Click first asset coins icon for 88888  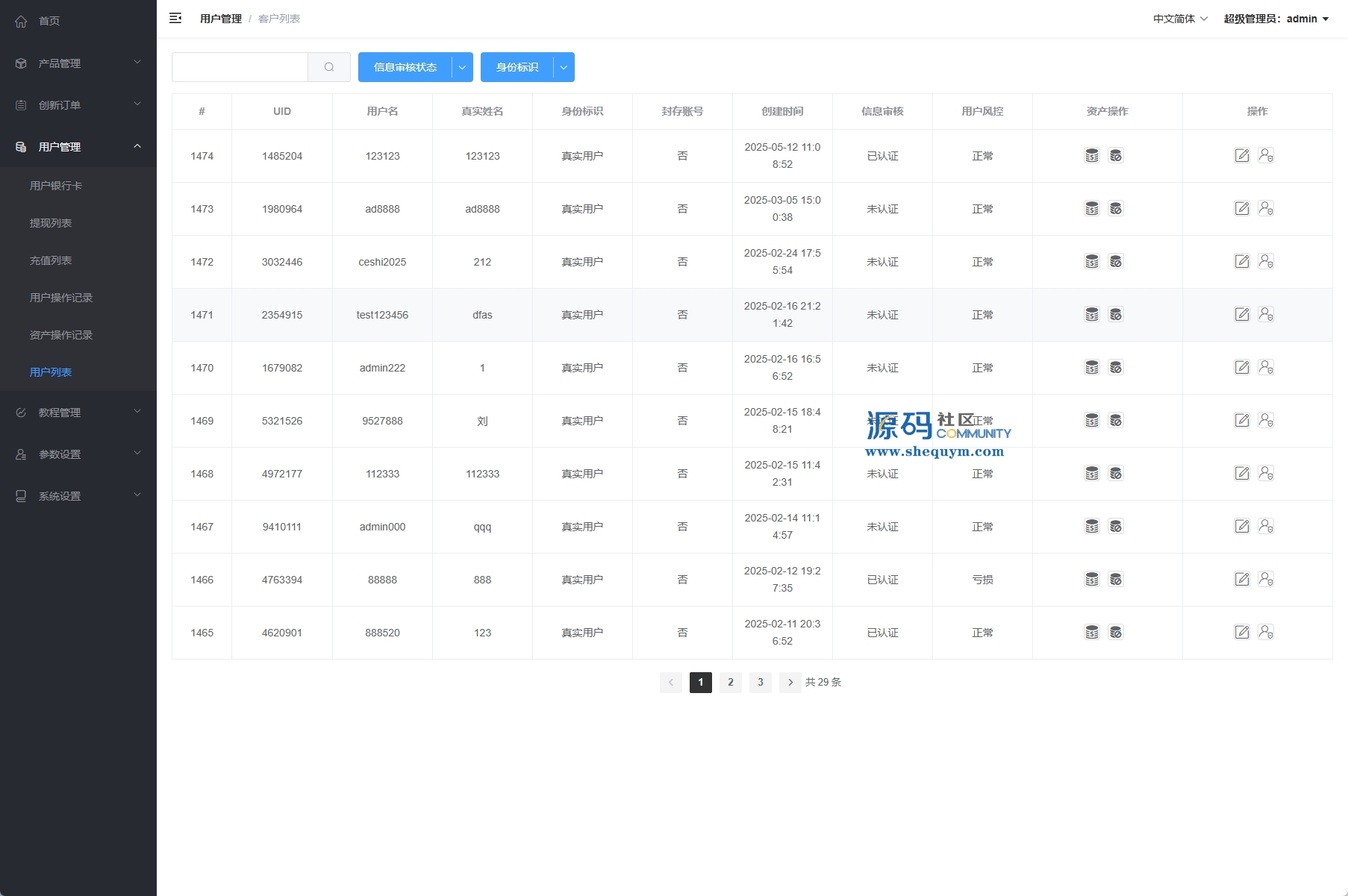point(1091,580)
